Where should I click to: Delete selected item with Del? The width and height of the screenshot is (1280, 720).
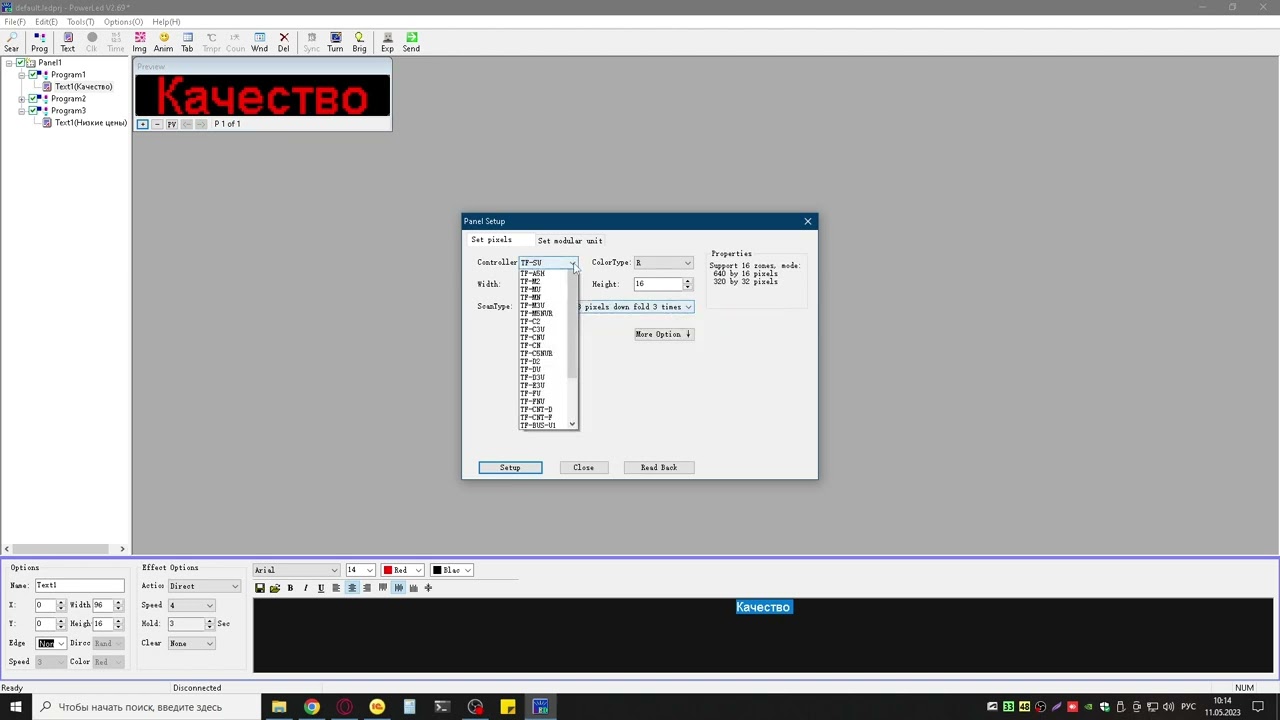click(283, 42)
